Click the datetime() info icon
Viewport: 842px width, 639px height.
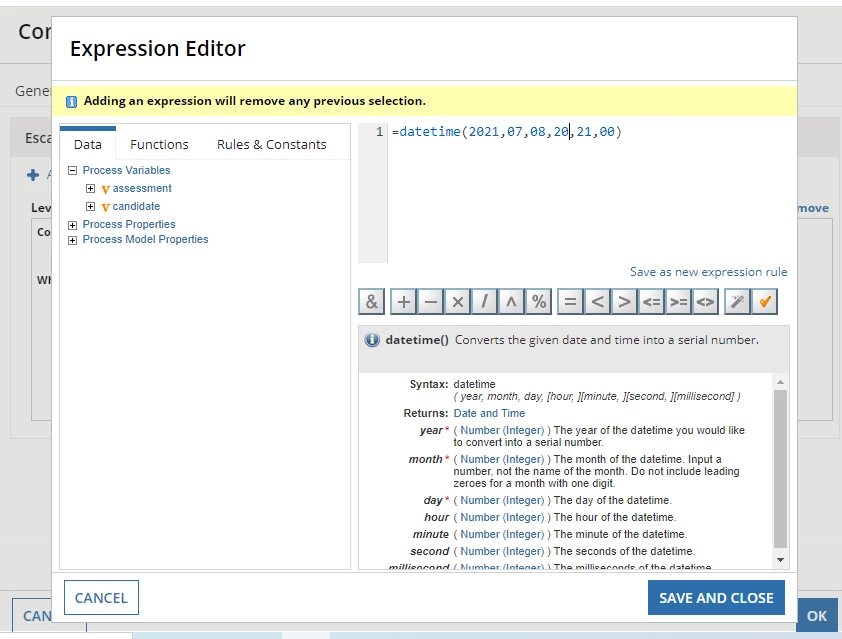(372, 340)
